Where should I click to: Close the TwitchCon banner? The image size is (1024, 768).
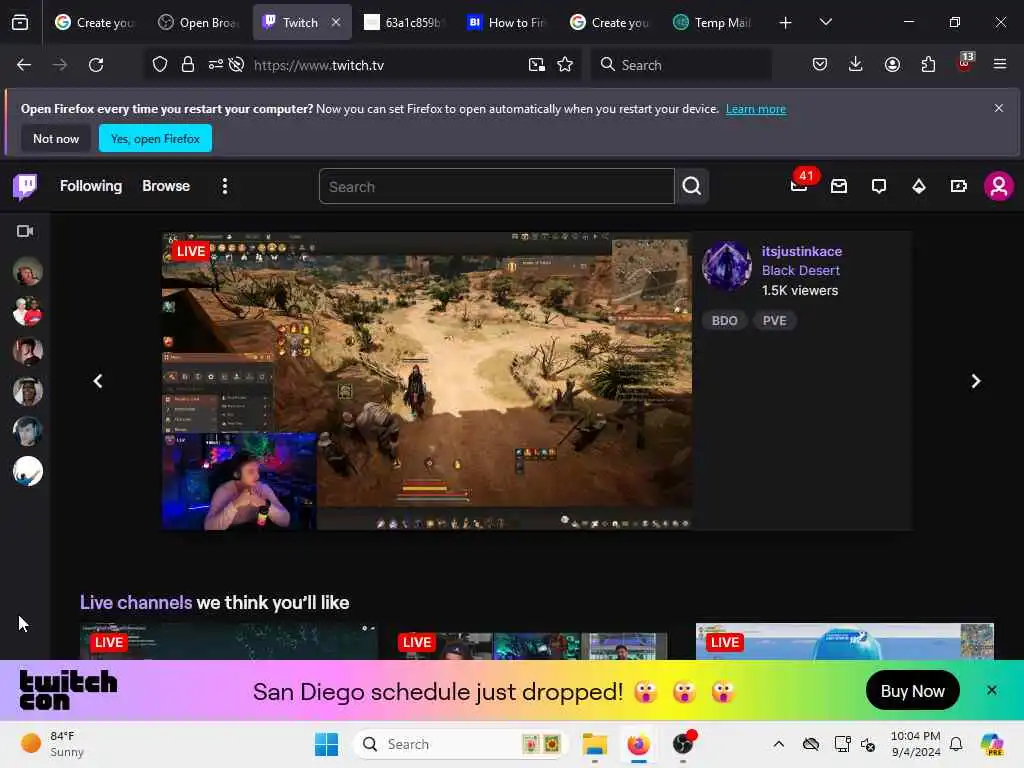991,690
